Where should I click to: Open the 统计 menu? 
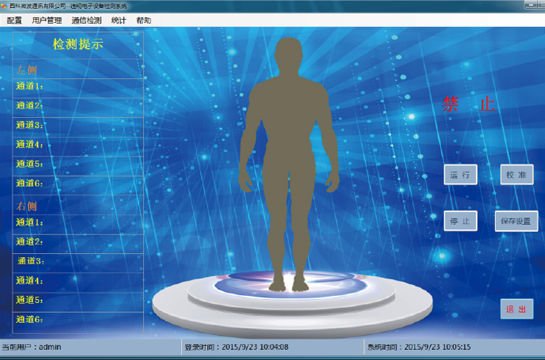tap(119, 21)
